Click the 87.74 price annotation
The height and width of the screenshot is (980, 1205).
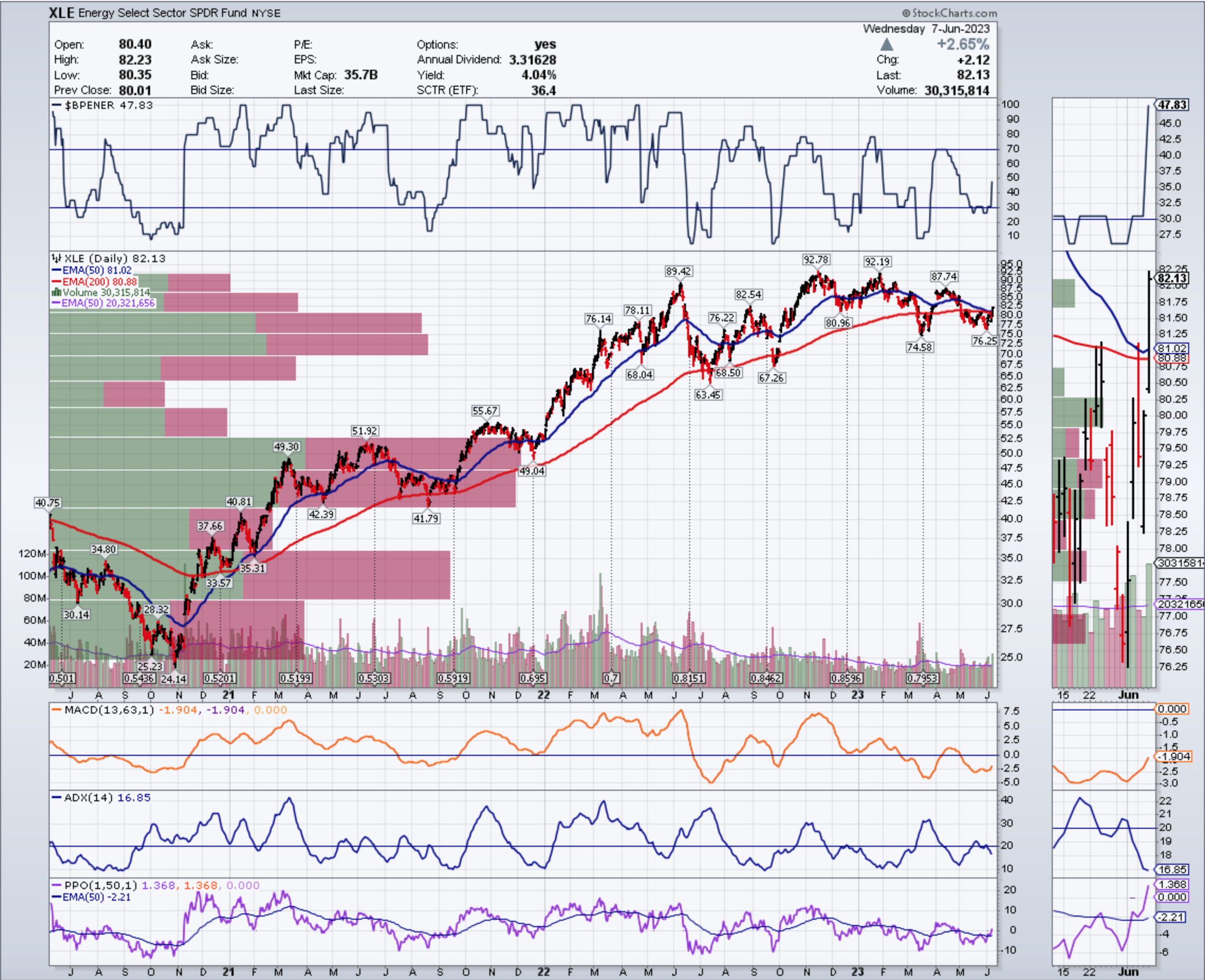click(944, 276)
